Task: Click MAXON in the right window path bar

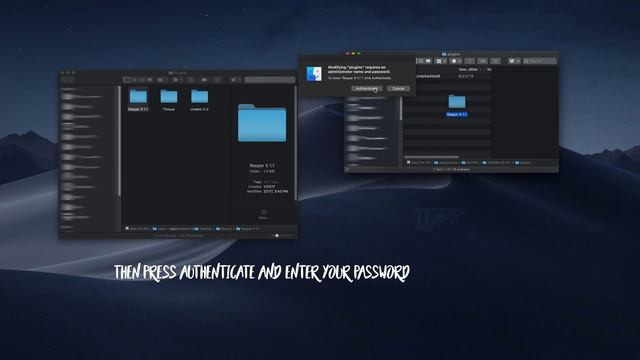Action: [469, 162]
